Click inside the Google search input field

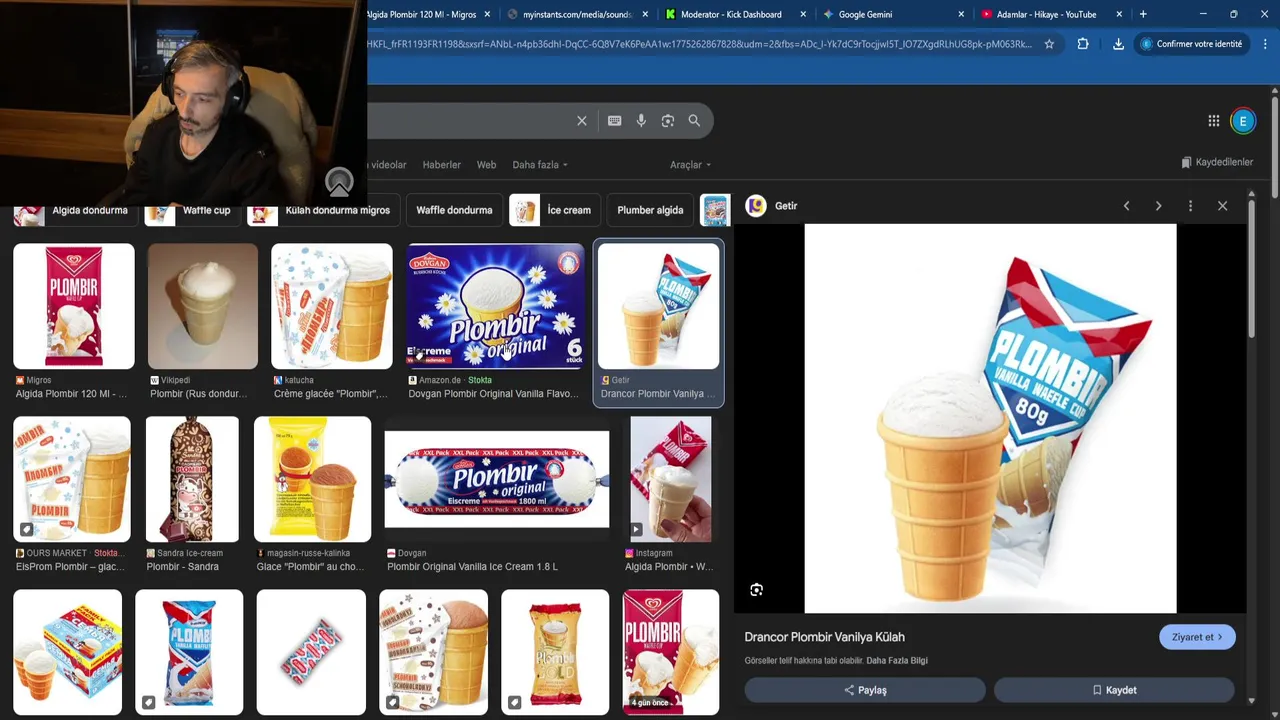click(470, 121)
